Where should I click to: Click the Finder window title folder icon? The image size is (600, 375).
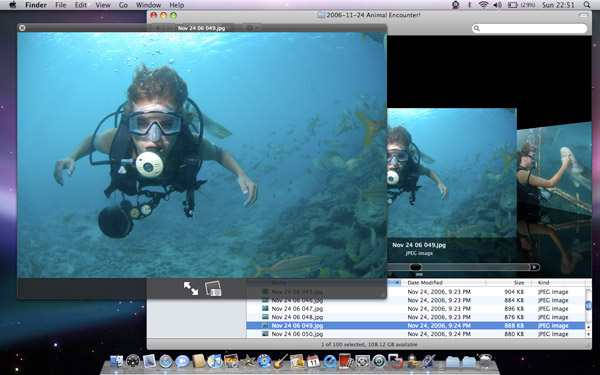(x=321, y=15)
